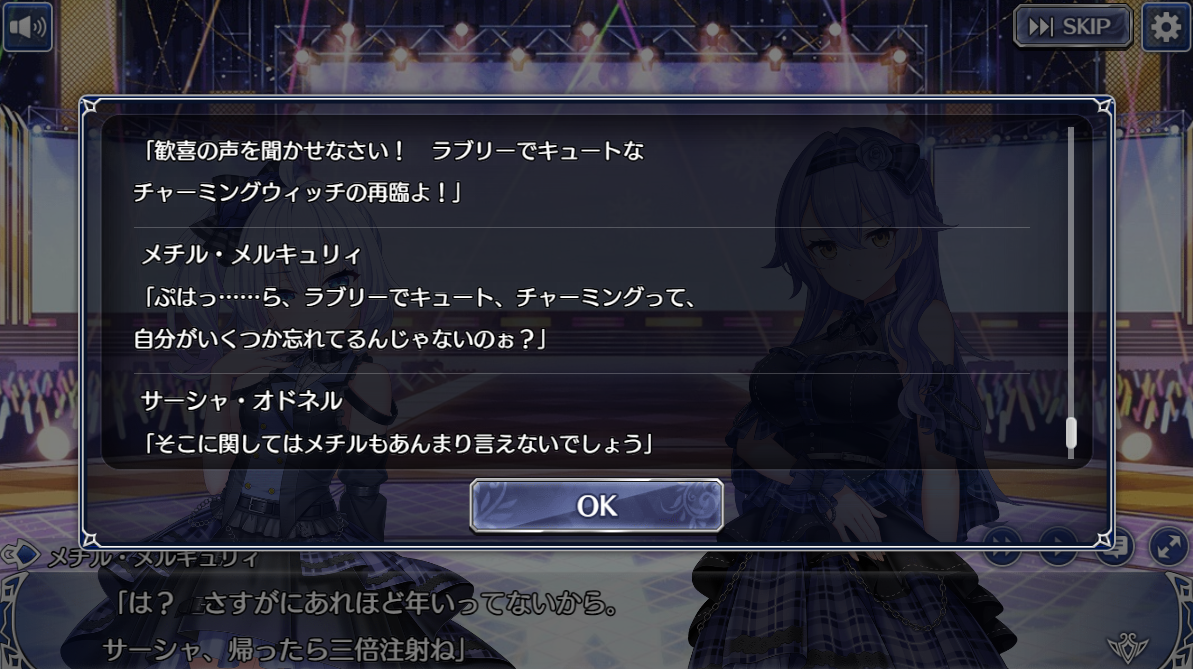Mute the voice with the speaker icon
The height and width of the screenshot is (669, 1193).
[27, 27]
